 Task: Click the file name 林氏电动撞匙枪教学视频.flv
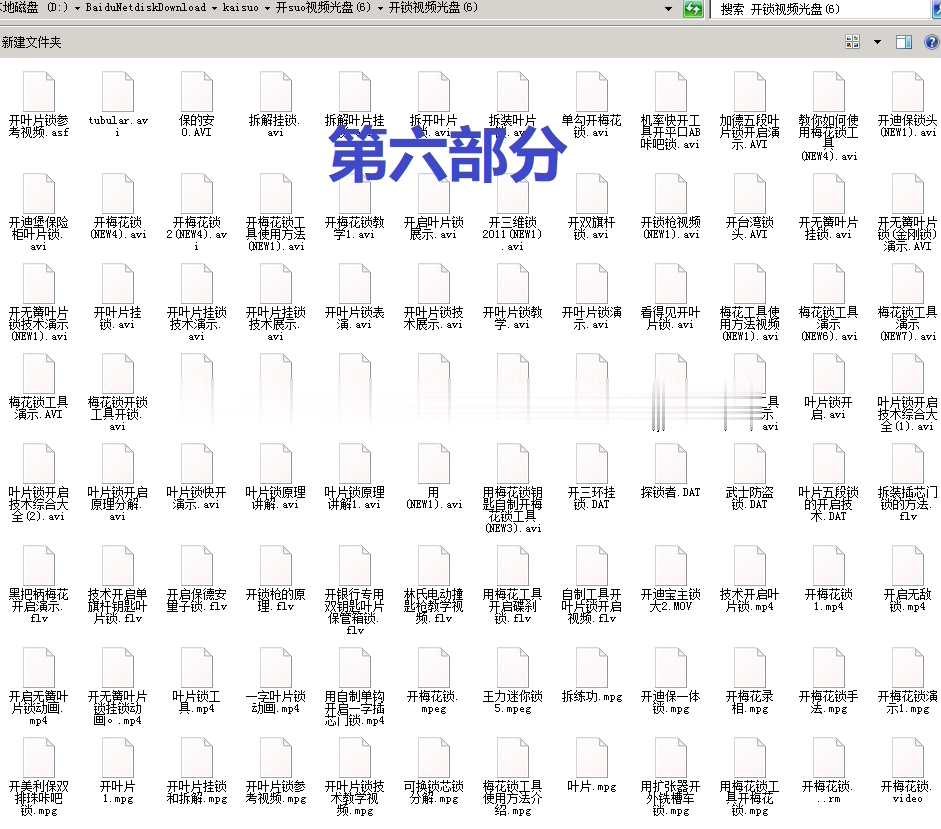[x=433, y=606]
